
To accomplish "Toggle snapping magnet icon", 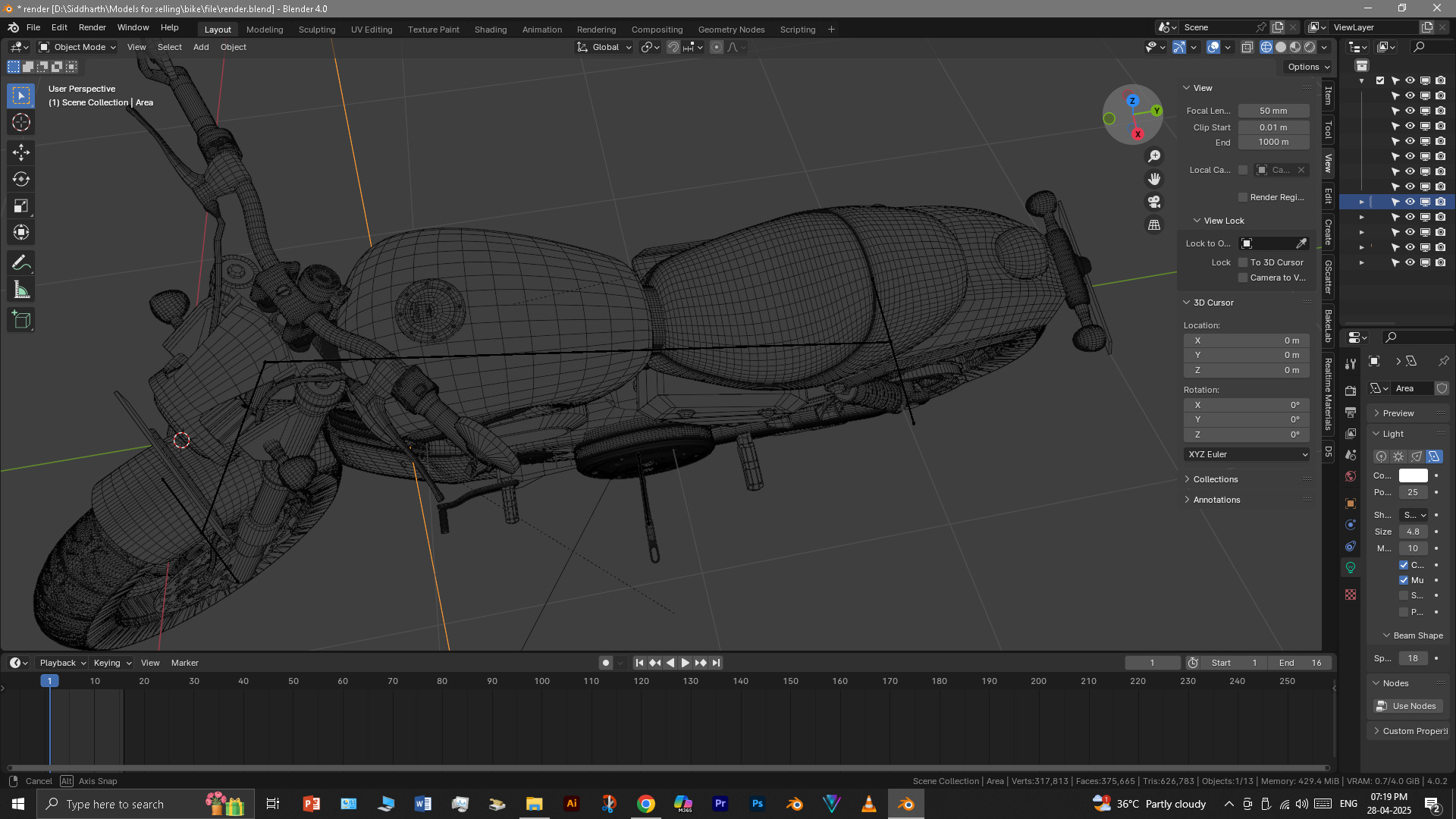I will [673, 47].
